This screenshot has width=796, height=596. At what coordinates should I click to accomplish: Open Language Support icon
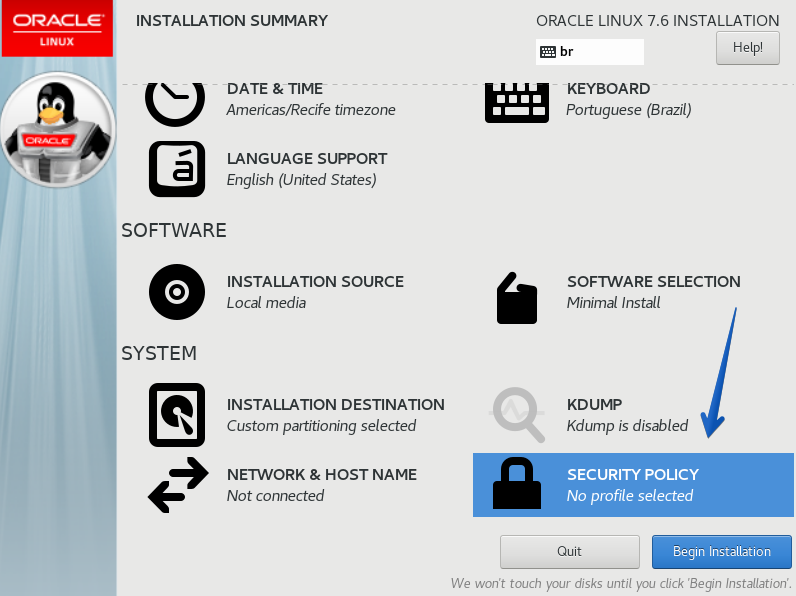pyautogui.click(x=177, y=168)
